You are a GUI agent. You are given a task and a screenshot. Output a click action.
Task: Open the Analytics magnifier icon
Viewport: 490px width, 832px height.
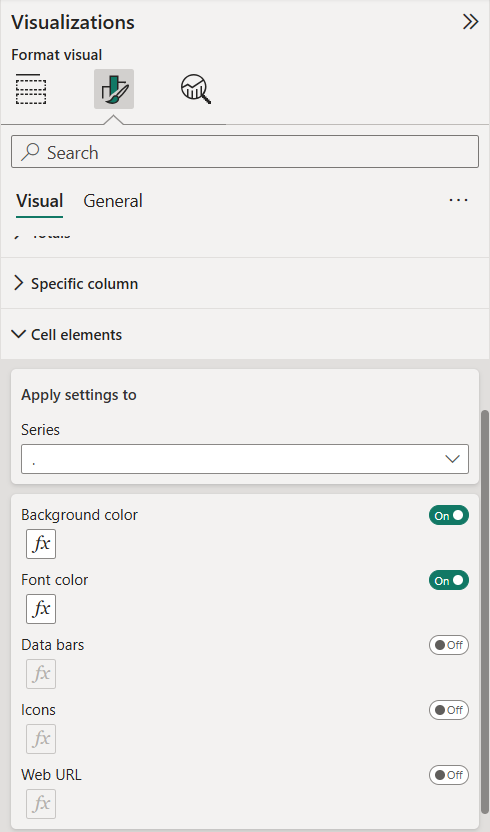click(x=196, y=89)
